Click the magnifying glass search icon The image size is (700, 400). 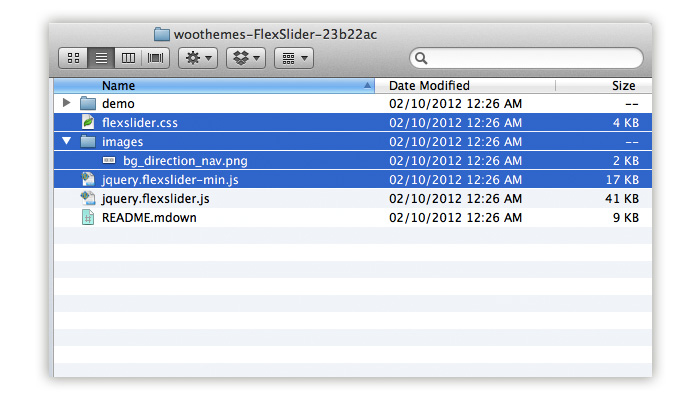click(x=421, y=58)
